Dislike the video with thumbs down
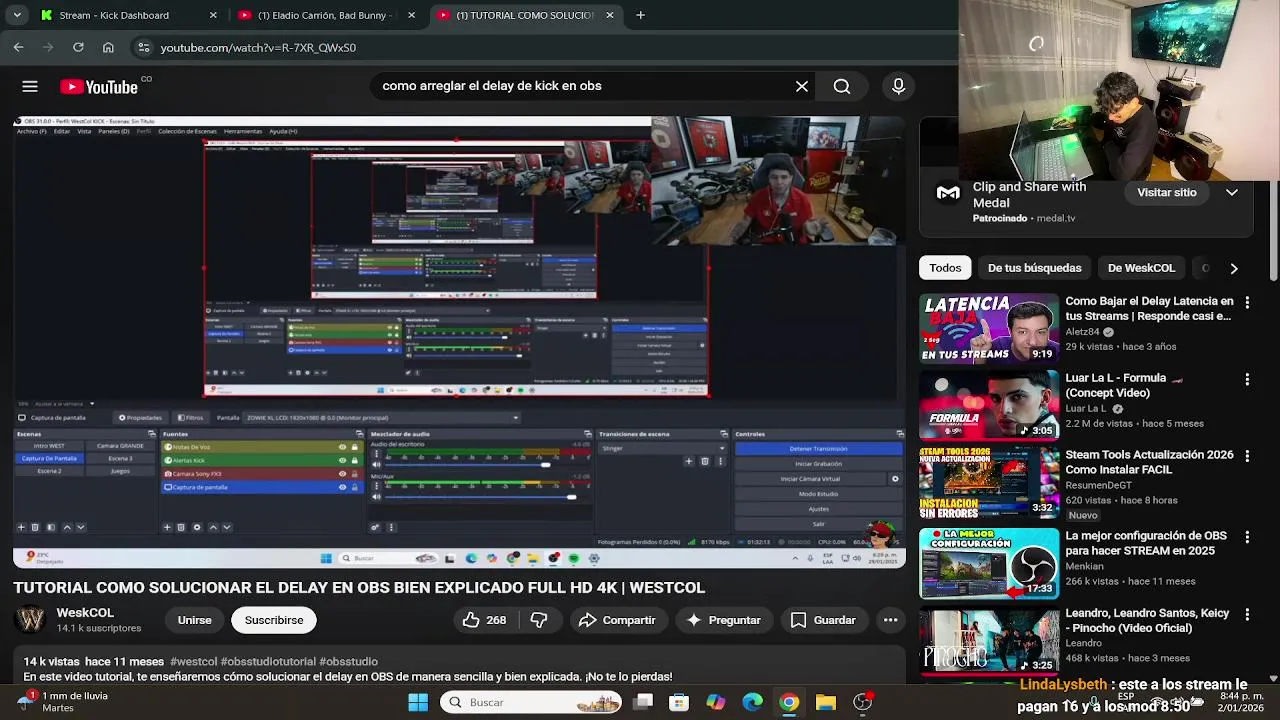The image size is (1280, 720). [539, 620]
